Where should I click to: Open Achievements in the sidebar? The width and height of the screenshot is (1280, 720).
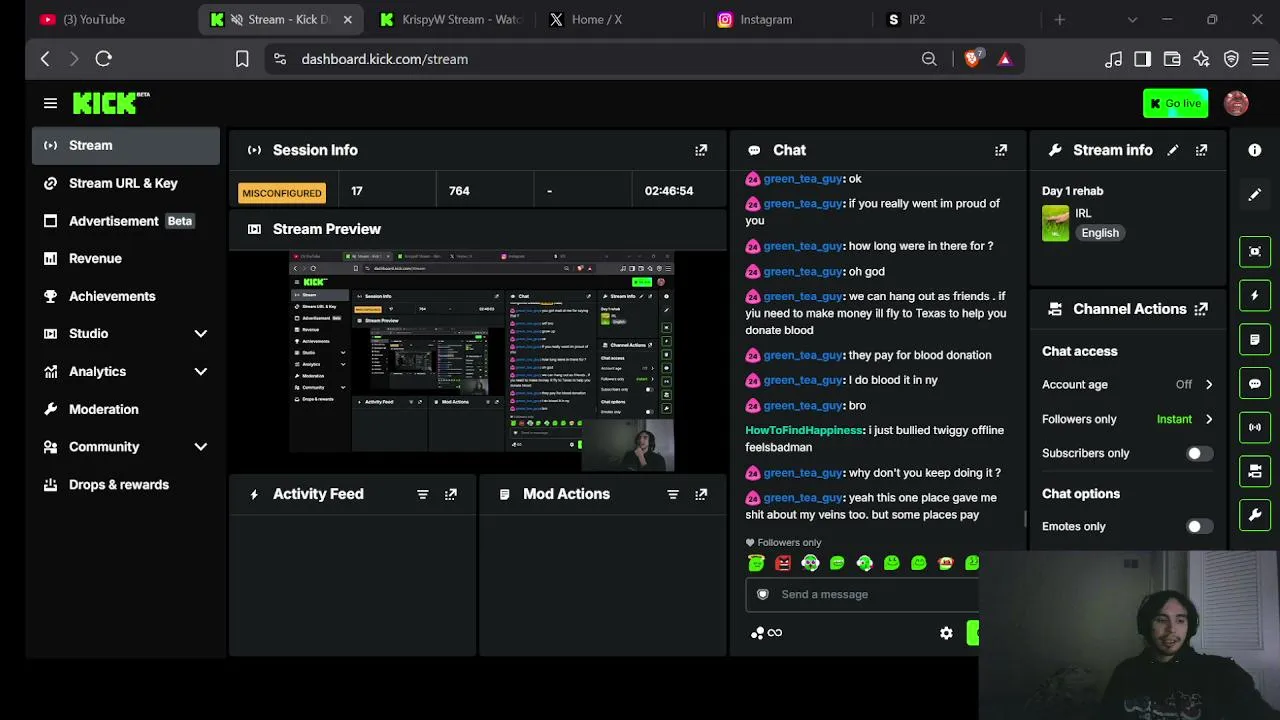126,296
